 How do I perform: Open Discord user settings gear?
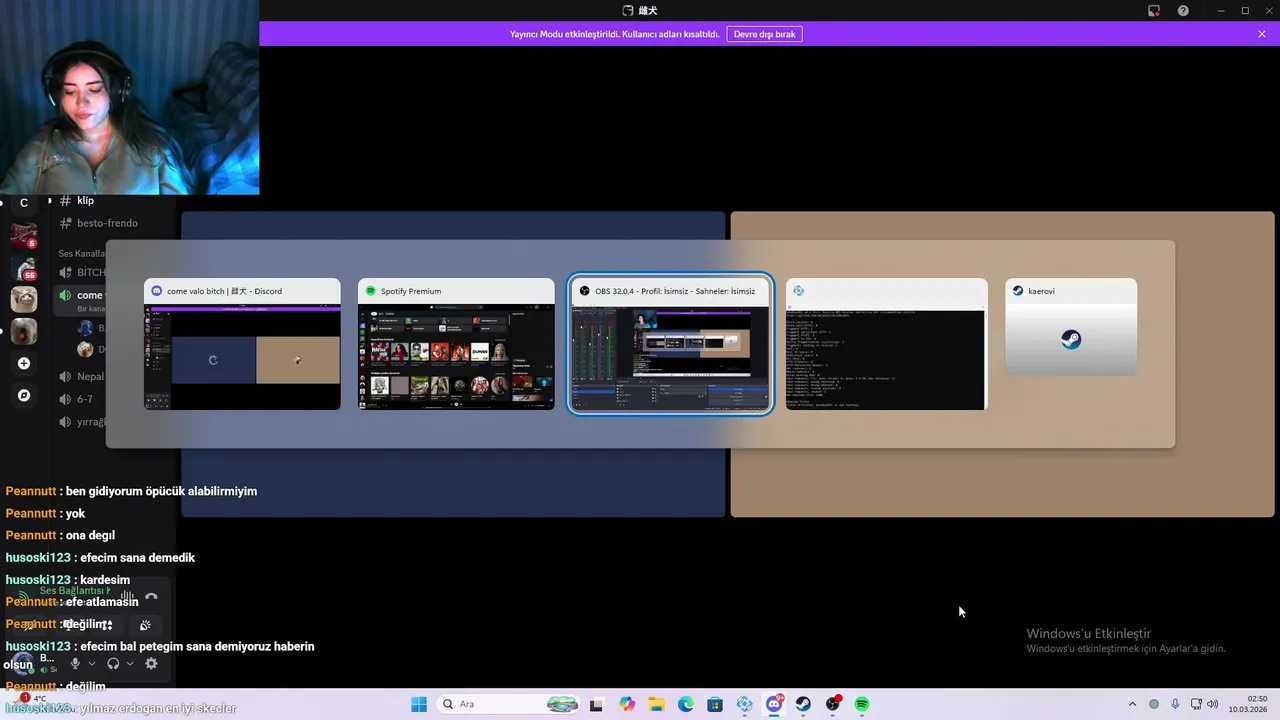point(151,664)
